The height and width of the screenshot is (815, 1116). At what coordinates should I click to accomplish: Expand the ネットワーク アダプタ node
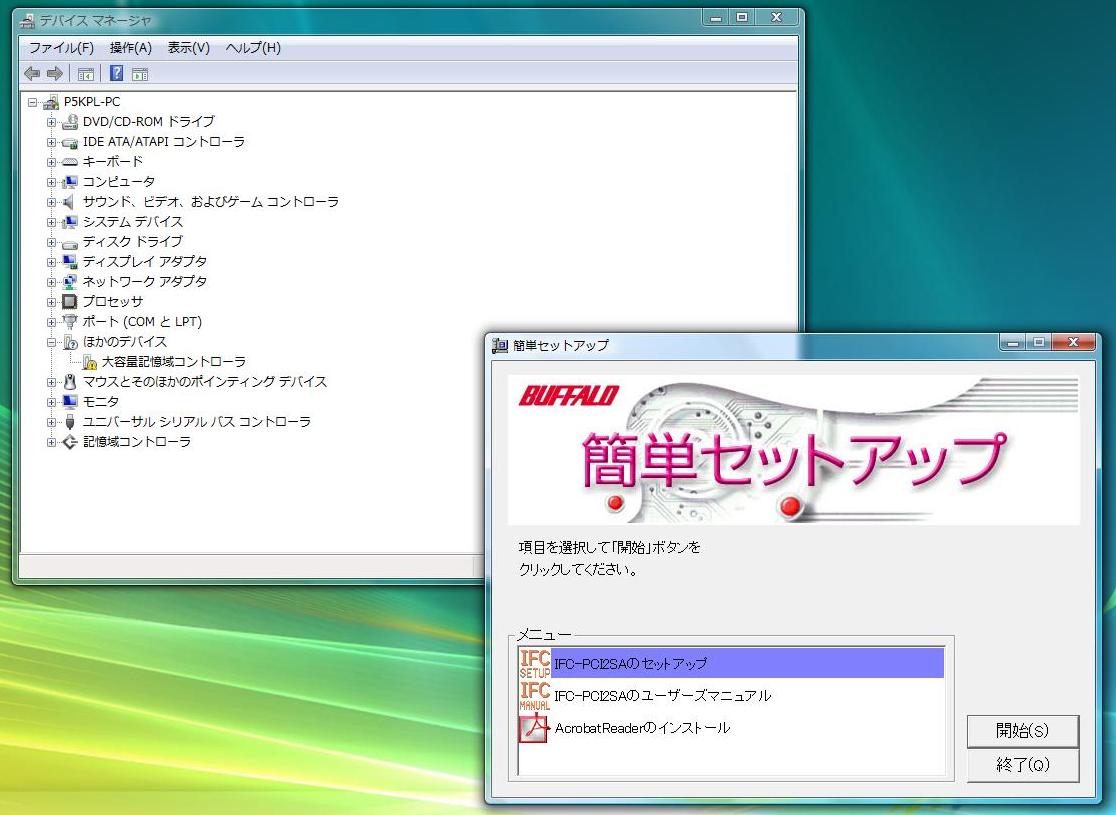[51, 282]
